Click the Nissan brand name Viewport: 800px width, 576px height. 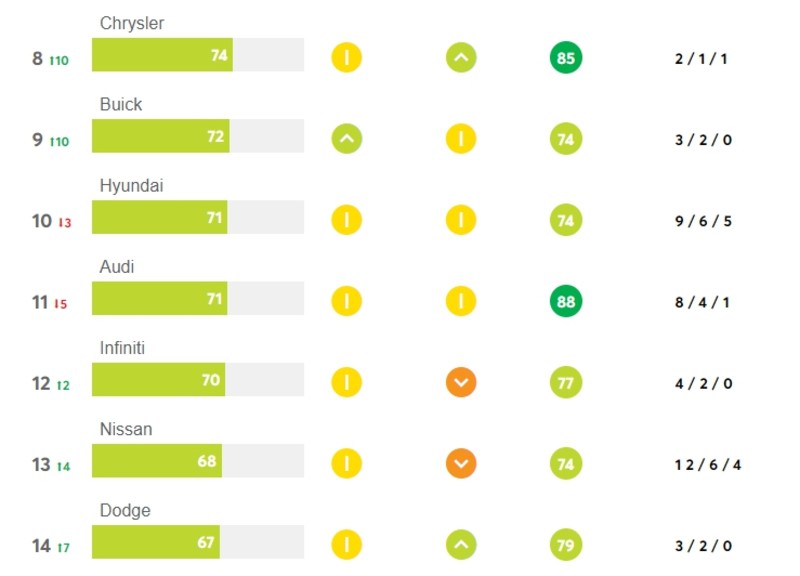[126, 429]
